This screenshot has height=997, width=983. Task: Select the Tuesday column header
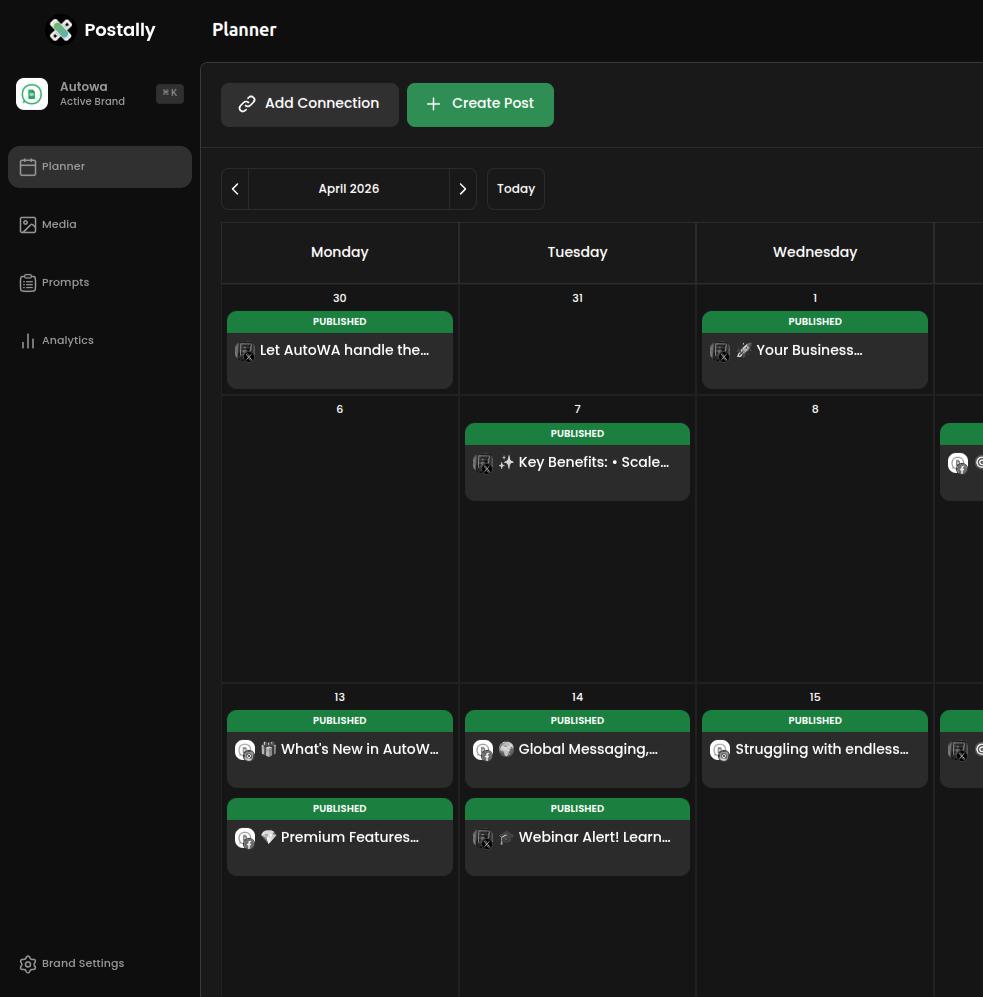pos(577,252)
